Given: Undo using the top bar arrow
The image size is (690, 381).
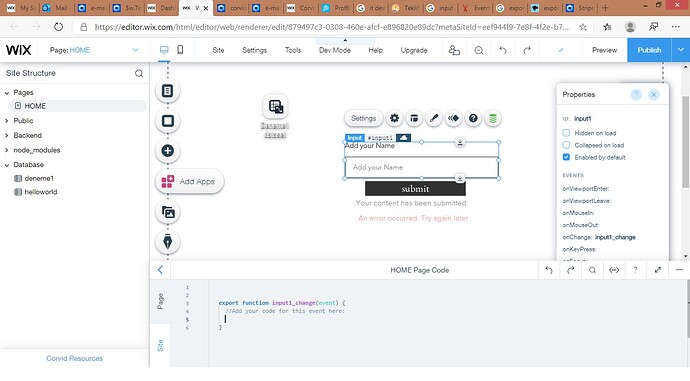Looking at the screenshot, I should [503, 50].
